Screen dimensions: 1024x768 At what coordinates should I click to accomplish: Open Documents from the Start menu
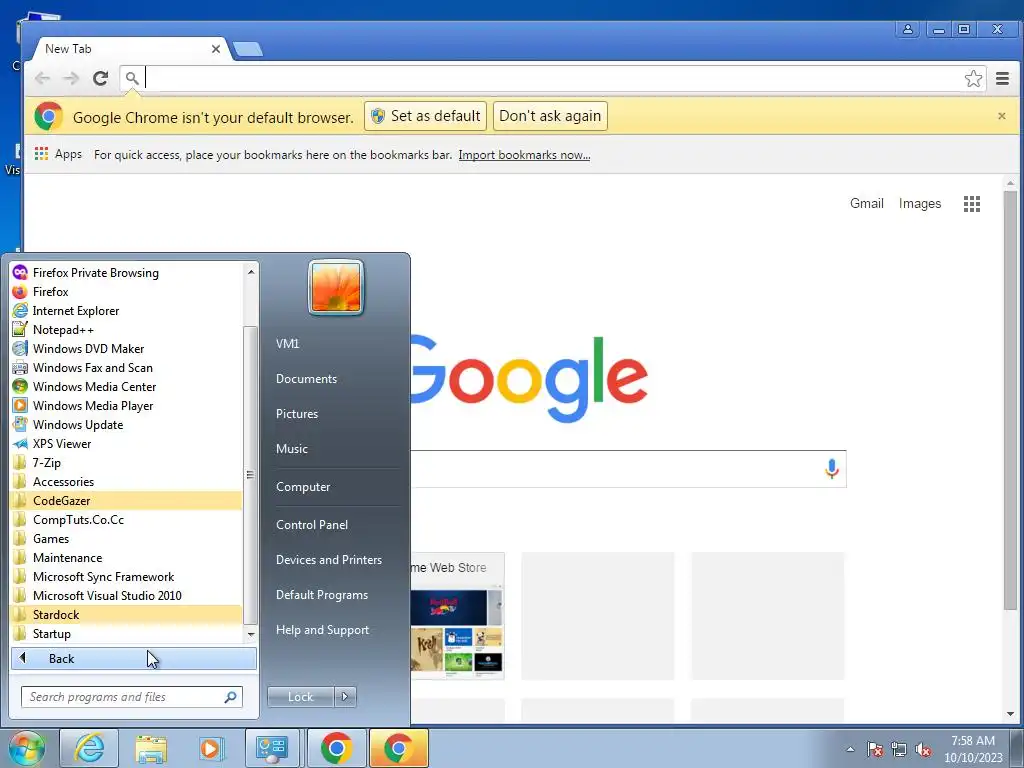[306, 379]
